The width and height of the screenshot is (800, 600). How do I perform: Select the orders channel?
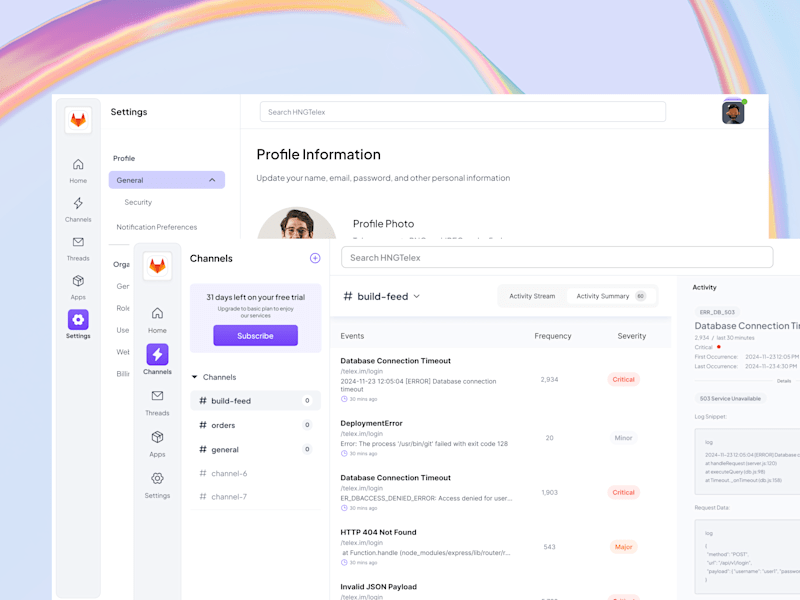point(256,425)
